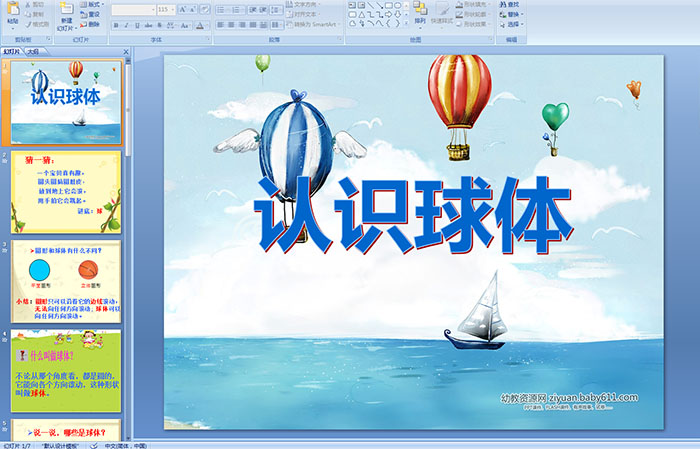Open the Columns dropdown
700x449 pixels.
(276, 25)
